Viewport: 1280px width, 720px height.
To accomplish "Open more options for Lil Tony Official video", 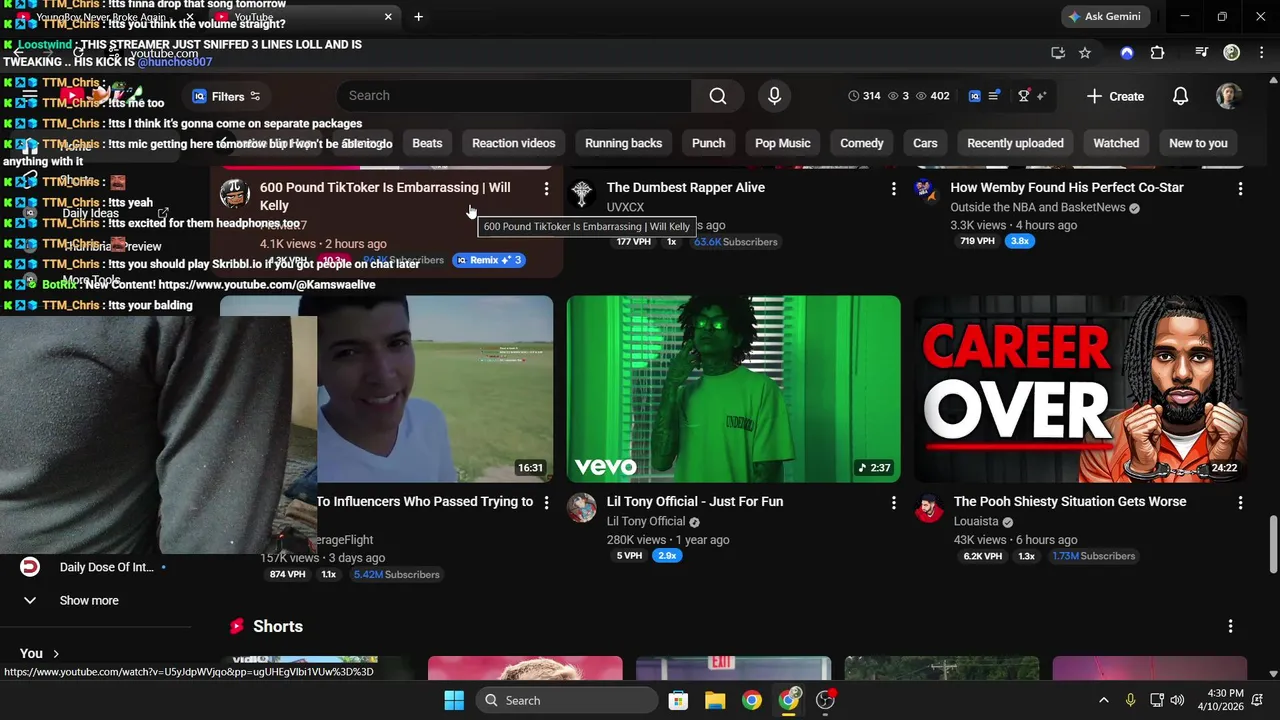I will click(x=893, y=502).
